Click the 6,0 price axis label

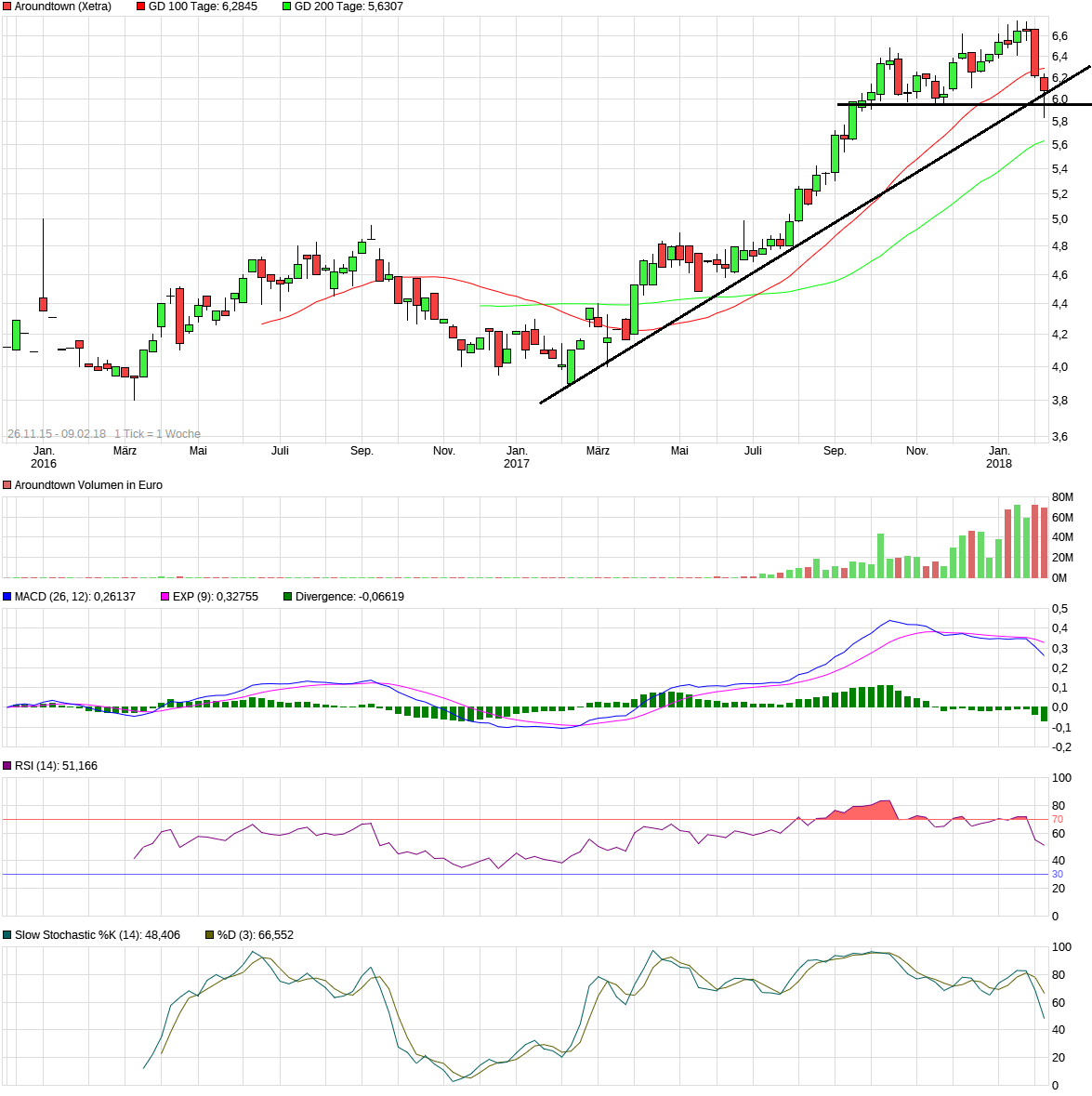(1059, 99)
